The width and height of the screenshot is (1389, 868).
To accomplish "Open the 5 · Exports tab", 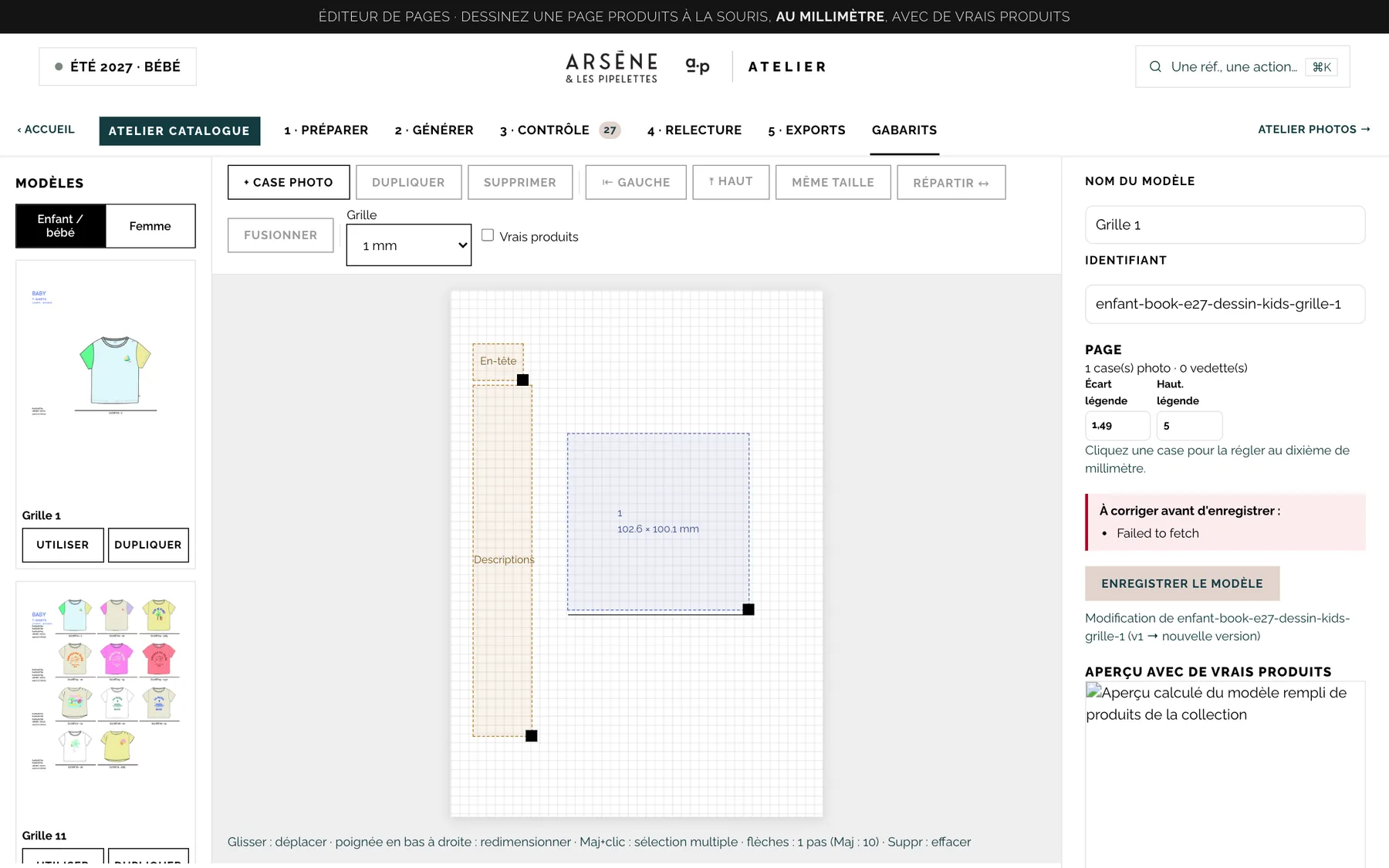I will (x=807, y=130).
